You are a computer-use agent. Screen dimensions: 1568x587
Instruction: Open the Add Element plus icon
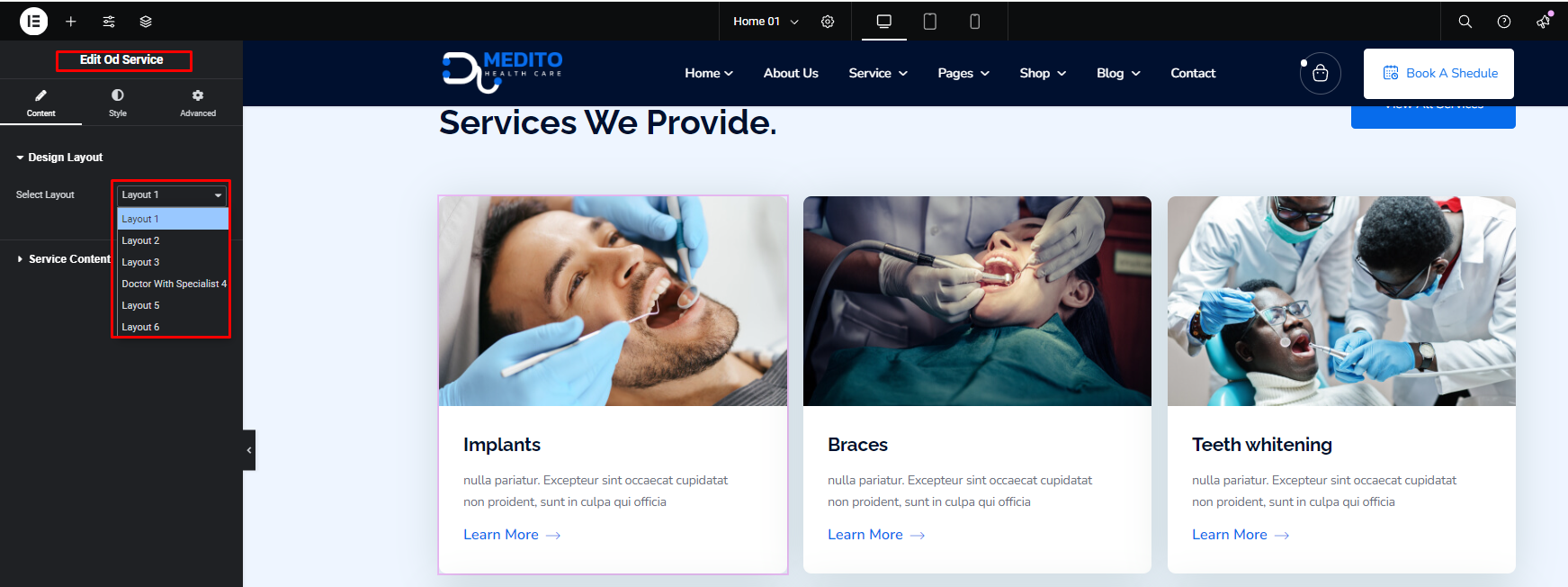71,22
